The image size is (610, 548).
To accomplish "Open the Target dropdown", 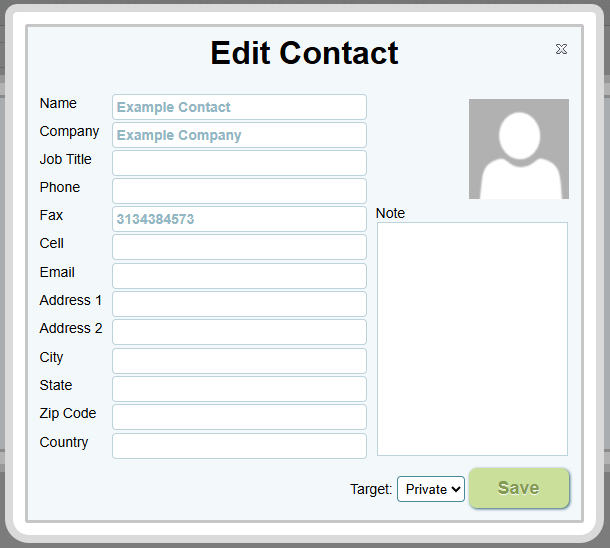I will (431, 489).
